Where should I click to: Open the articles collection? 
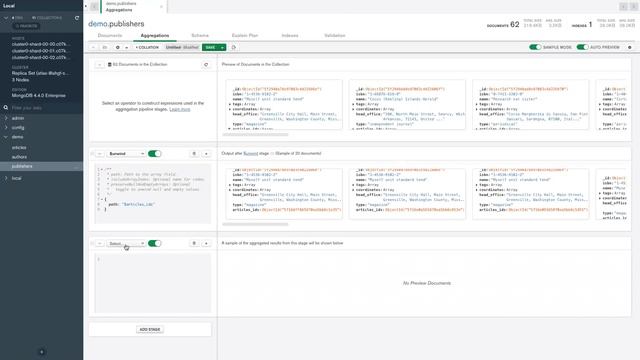pos(19,147)
